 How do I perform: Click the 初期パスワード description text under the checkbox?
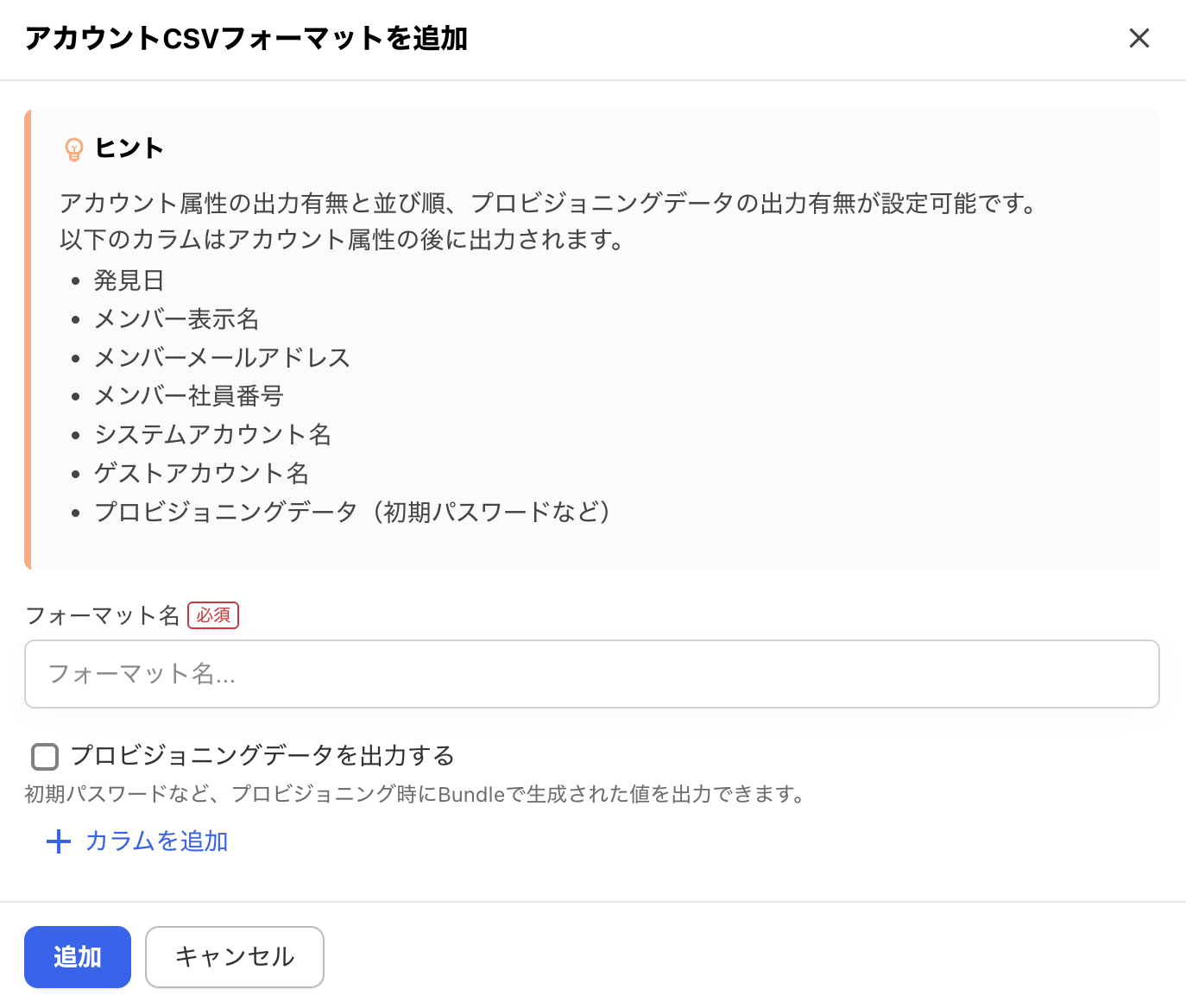pyautogui.click(x=414, y=795)
